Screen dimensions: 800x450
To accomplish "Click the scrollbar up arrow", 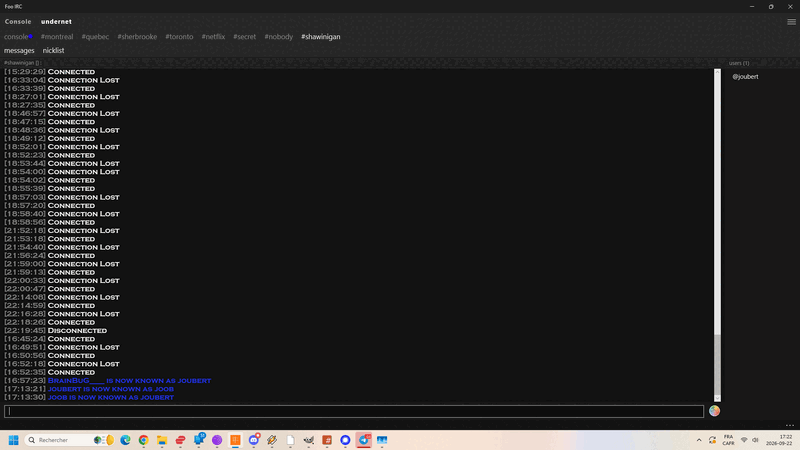I will click(x=717, y=72).
